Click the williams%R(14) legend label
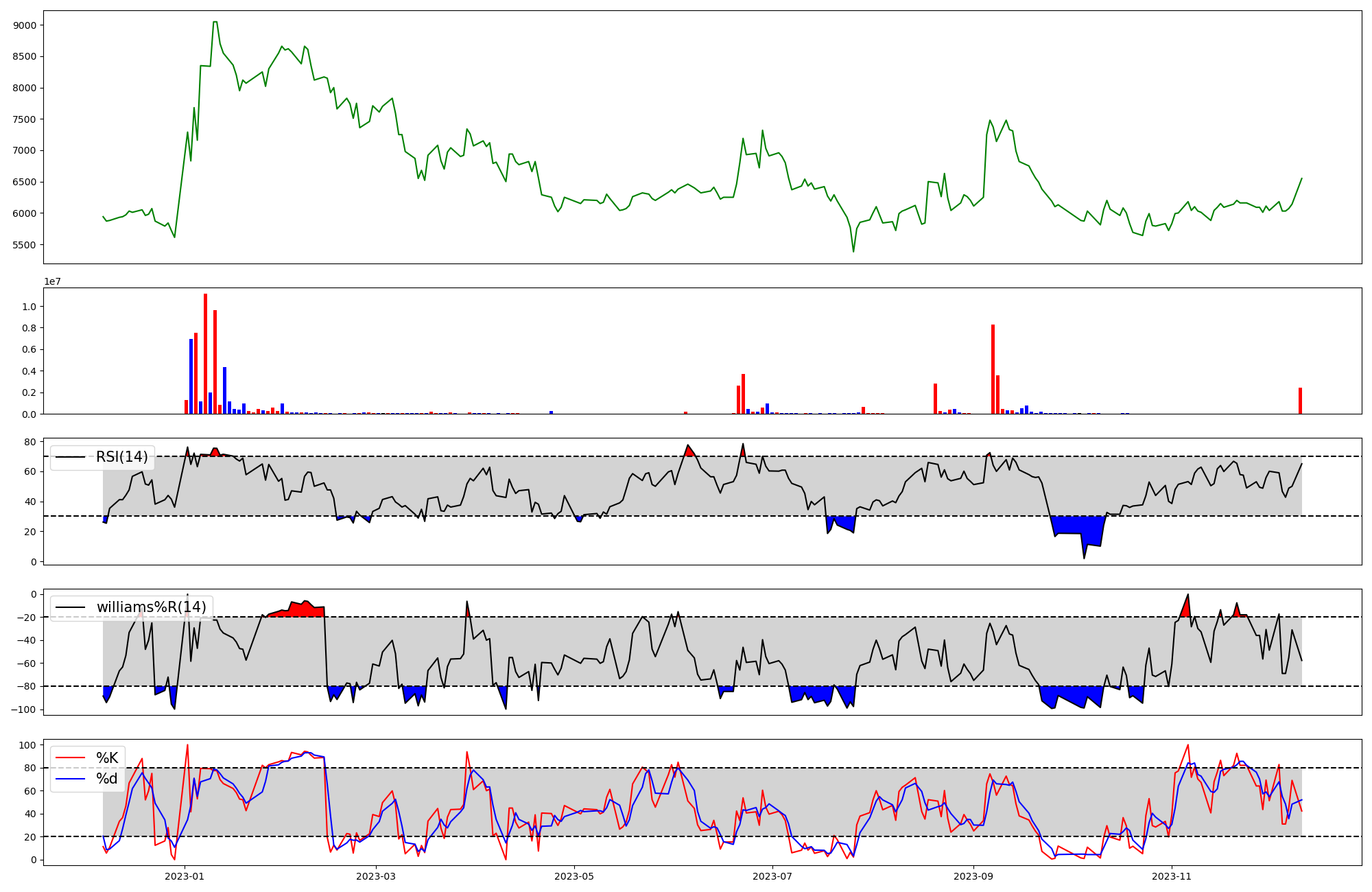This screenshot has height=892, width=1372. [151, 607]
